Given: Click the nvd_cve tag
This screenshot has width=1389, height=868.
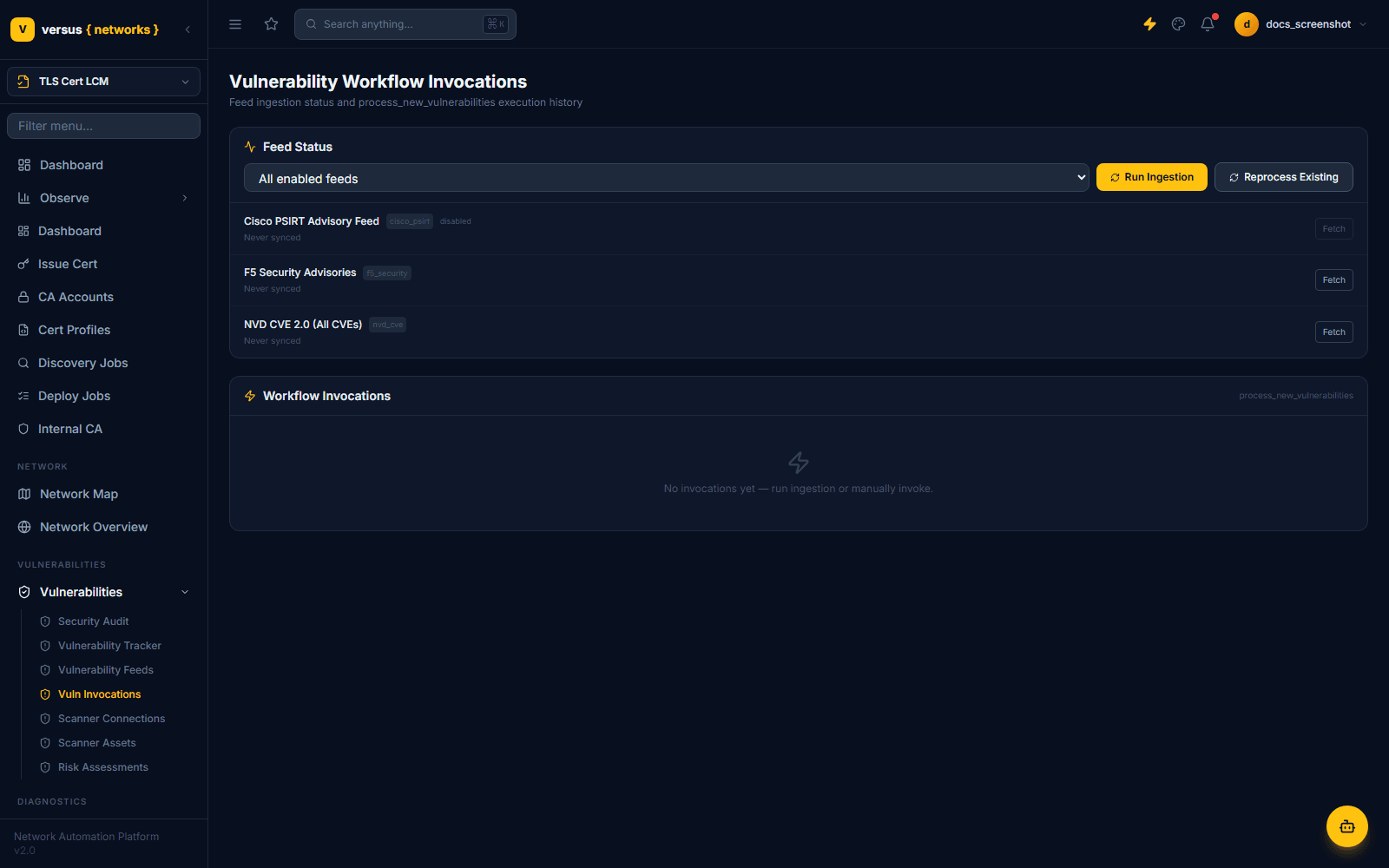Looking at the screenshot, I should 387,325.
